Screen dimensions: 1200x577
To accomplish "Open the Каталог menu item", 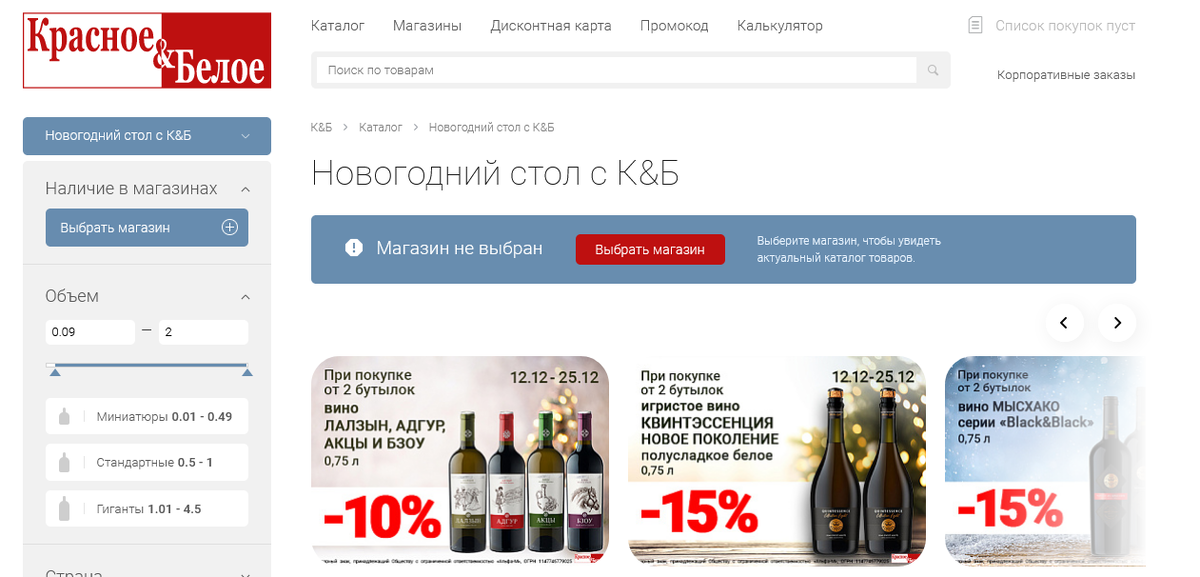I will point(338,25).
